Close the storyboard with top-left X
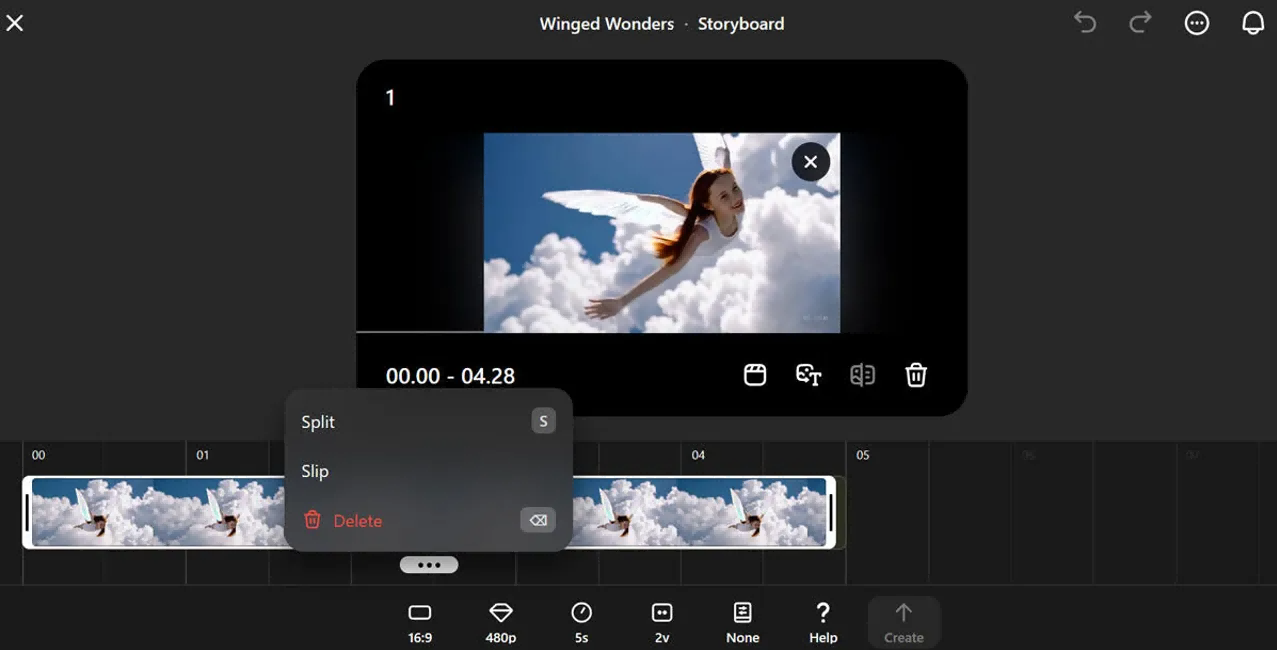 pyautogui.click(x=15, y=23)
